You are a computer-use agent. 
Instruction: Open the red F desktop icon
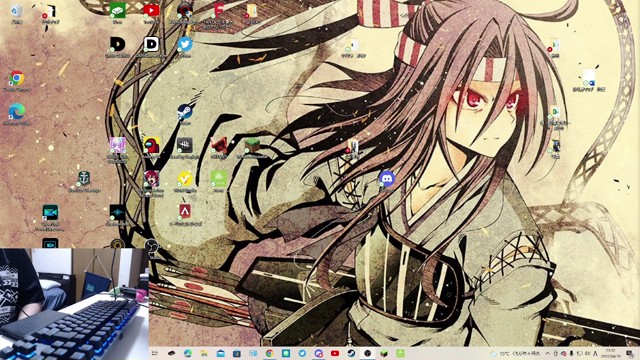[218, 10]
